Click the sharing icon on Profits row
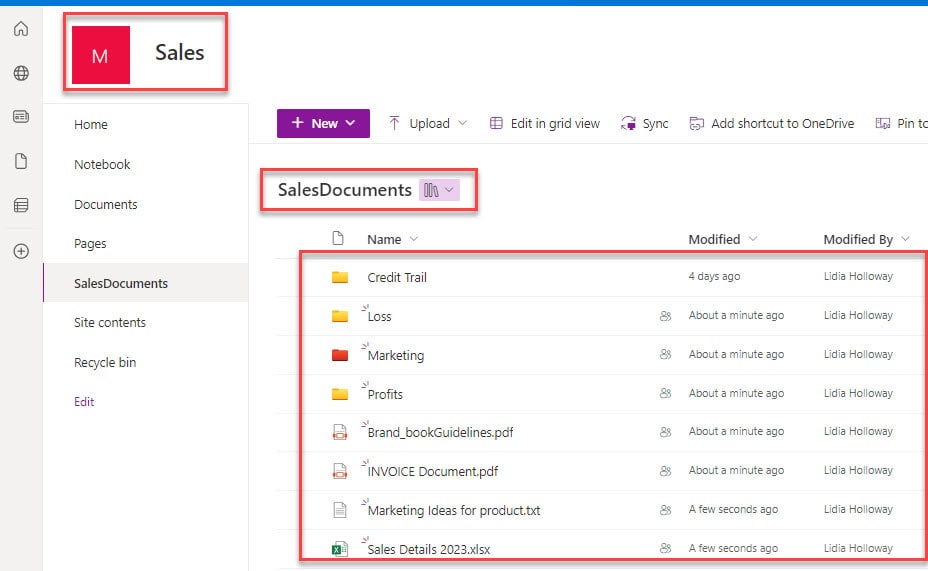928x571 pixels. click(x=665, y=393)
